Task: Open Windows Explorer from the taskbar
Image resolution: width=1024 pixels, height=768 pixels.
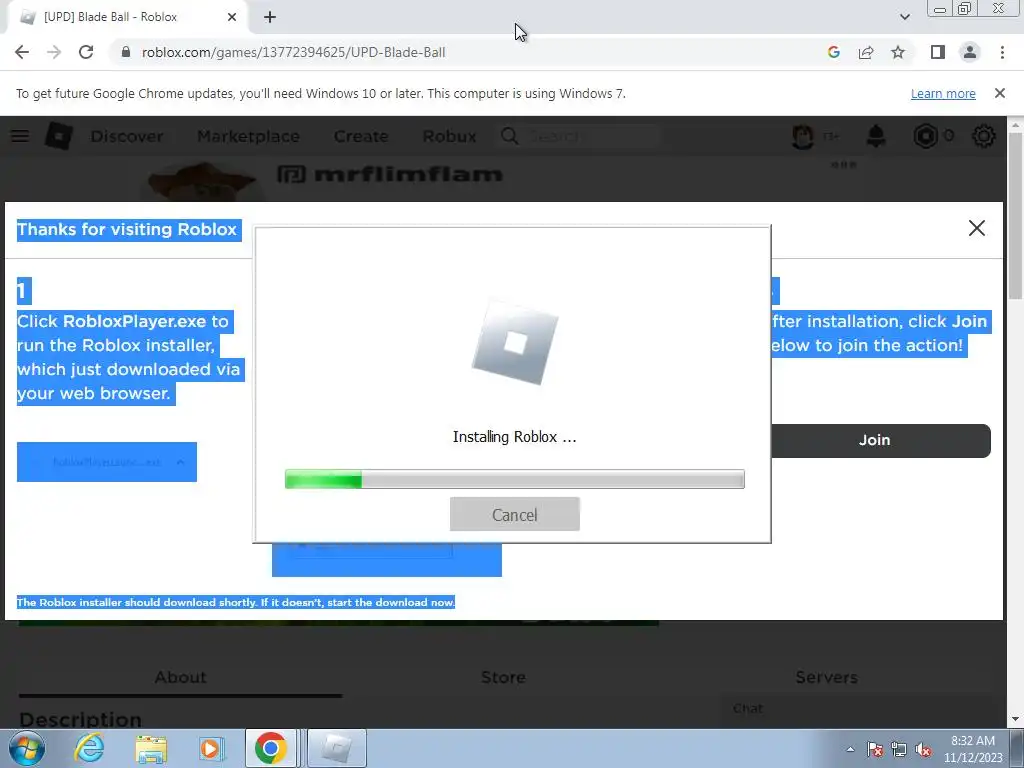Action: [x=151, y=748]
